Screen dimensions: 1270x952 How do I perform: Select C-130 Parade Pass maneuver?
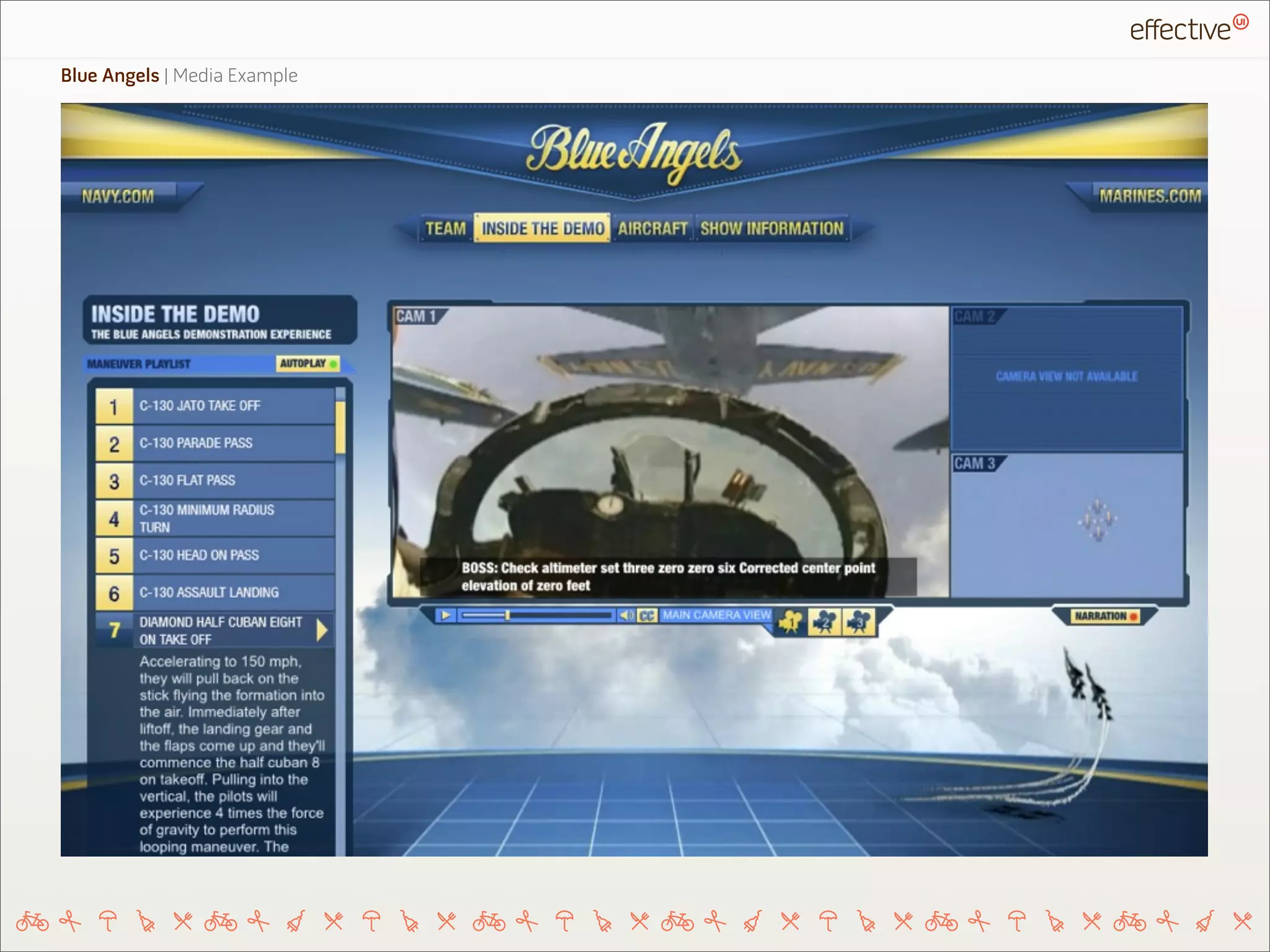point(215,443)
